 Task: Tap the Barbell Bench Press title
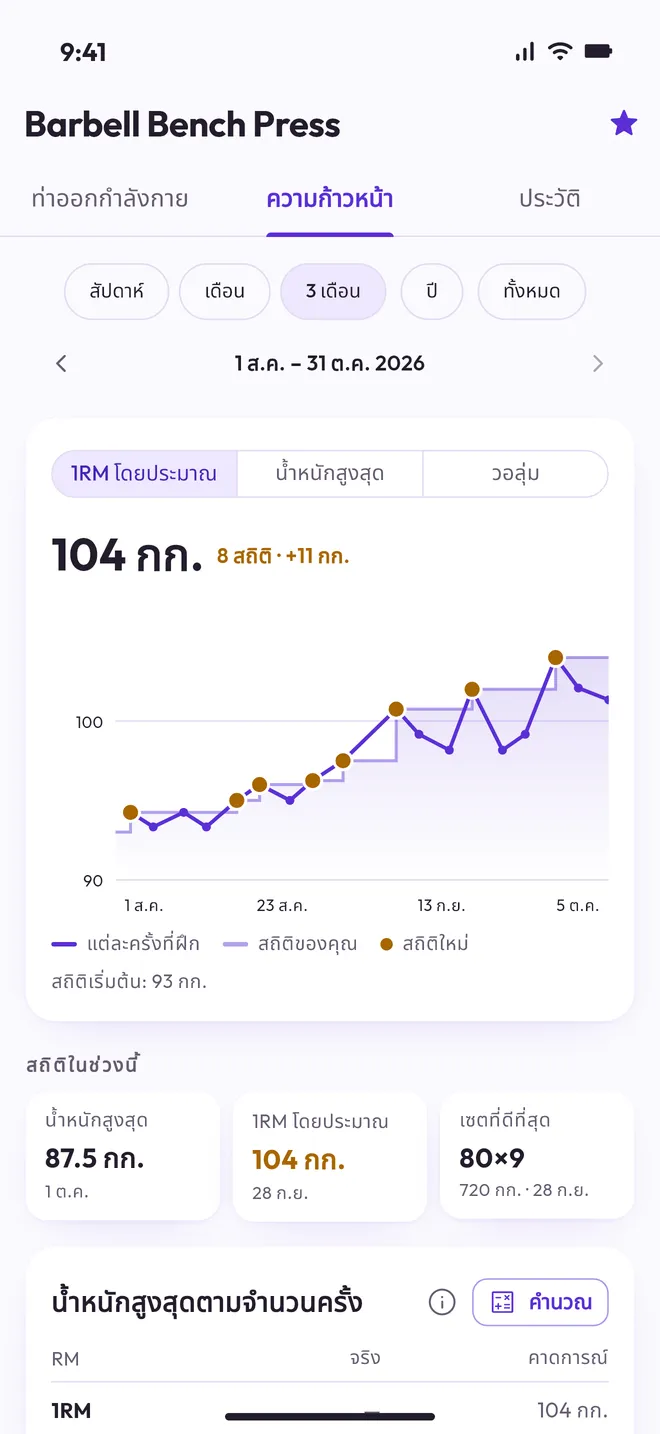point(183,125)
